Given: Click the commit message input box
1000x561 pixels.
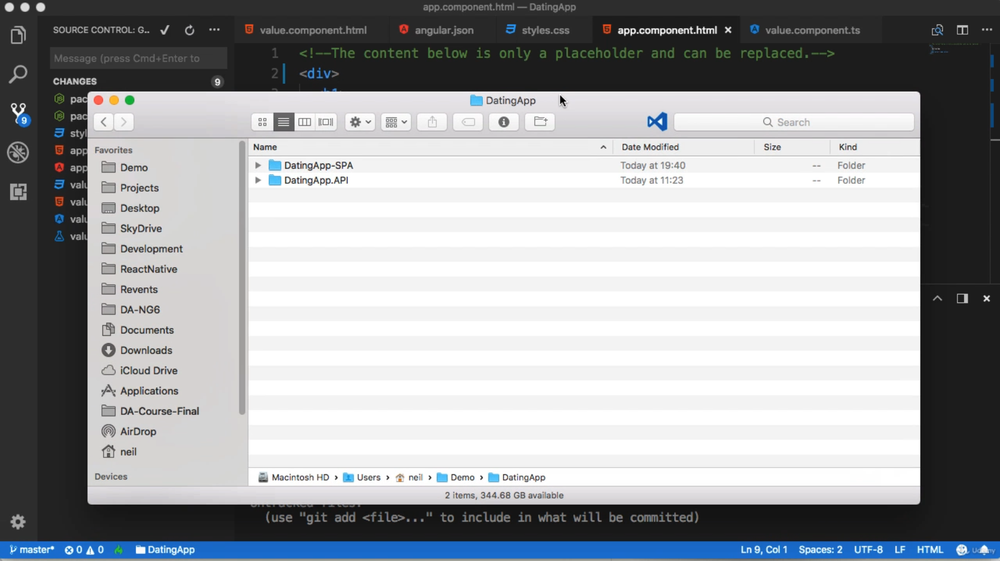Looking at the screenshot, I should 138,58.
